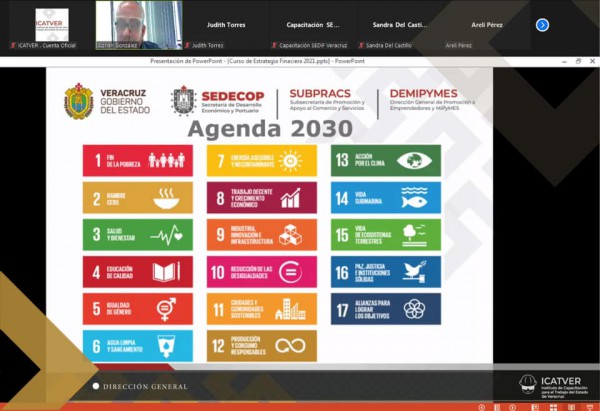Screen dimensions: 600x411
Task: Click 'SEDECOP' heading text
Action: tap(233, 96)
